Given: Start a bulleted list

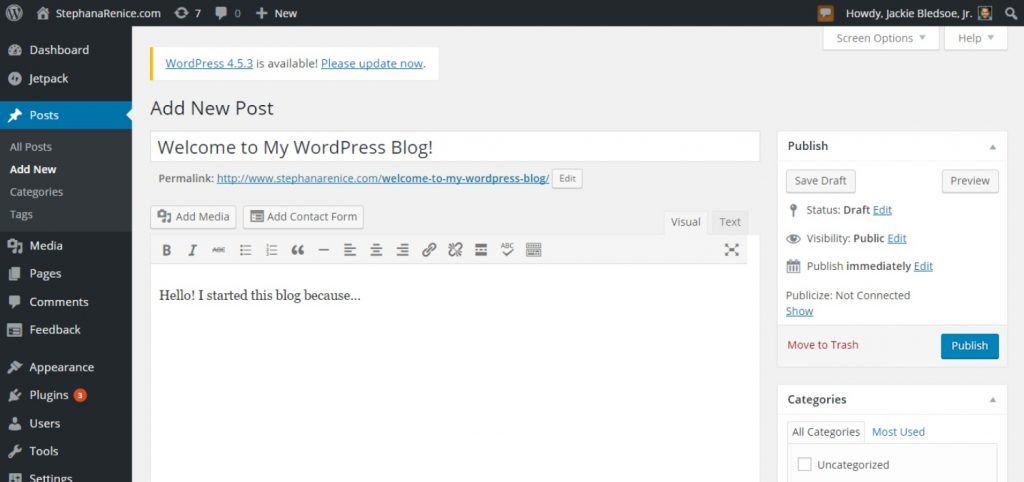Looking at the screenshot, I should pos(245,250).
